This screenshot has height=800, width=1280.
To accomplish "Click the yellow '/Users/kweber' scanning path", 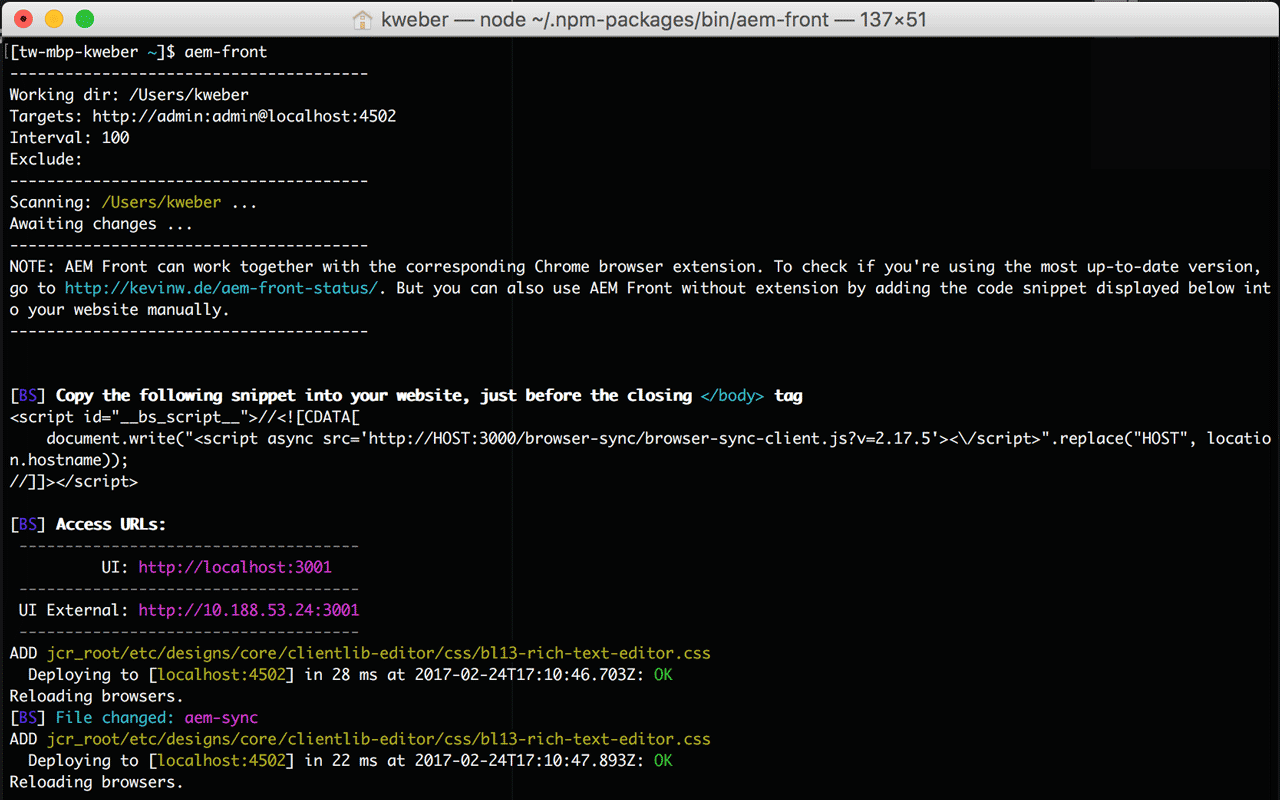I will coord(161,202).
